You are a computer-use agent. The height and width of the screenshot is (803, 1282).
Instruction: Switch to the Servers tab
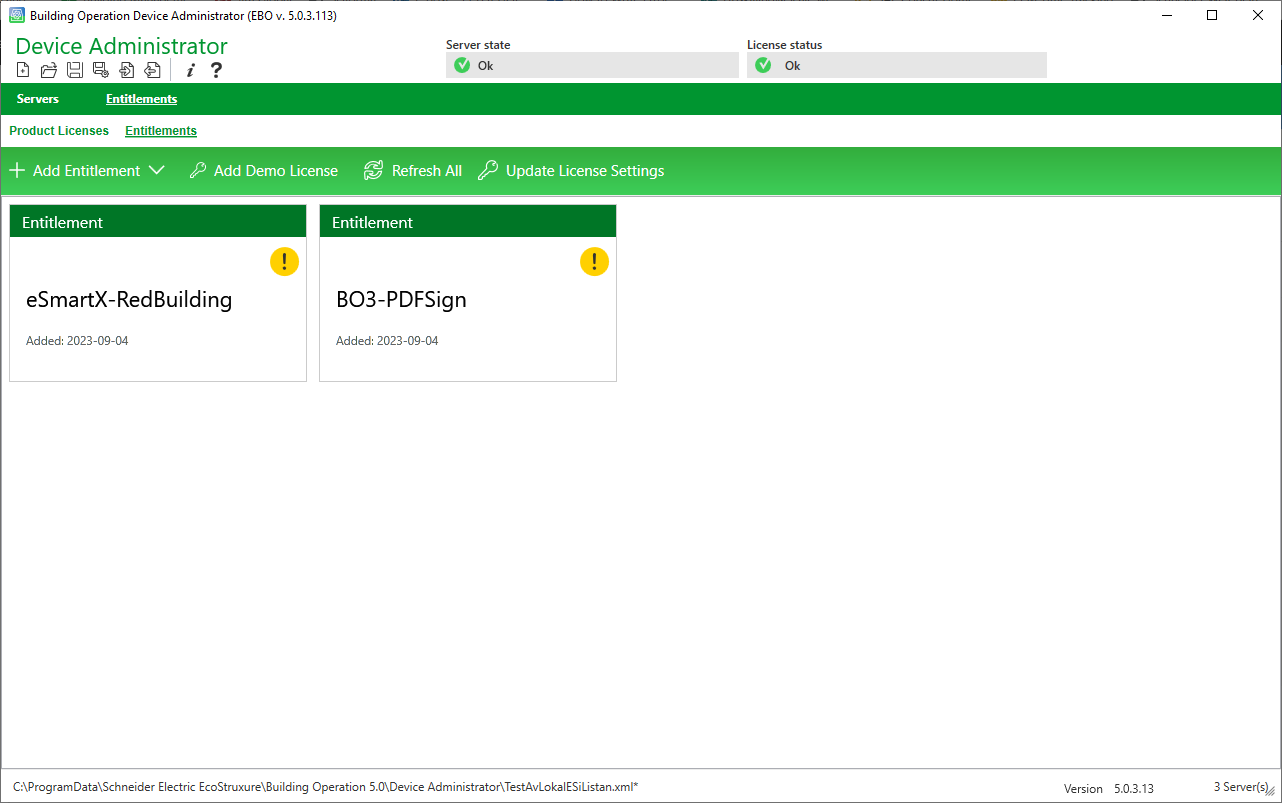coord(38,99)
